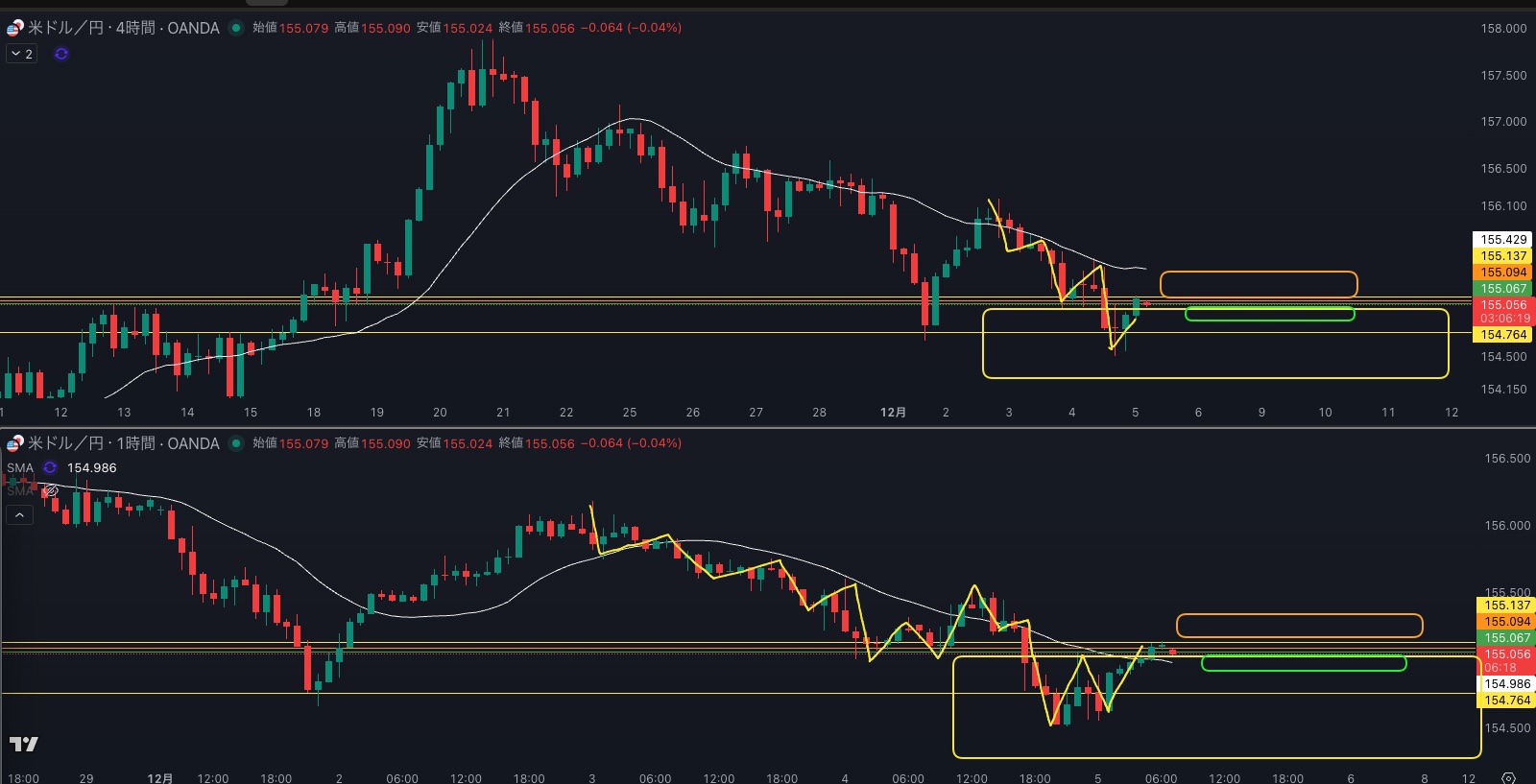Click the TradingView logo in bottom-left corner
The image size is (1536, 784).
[x=23, y=744]
